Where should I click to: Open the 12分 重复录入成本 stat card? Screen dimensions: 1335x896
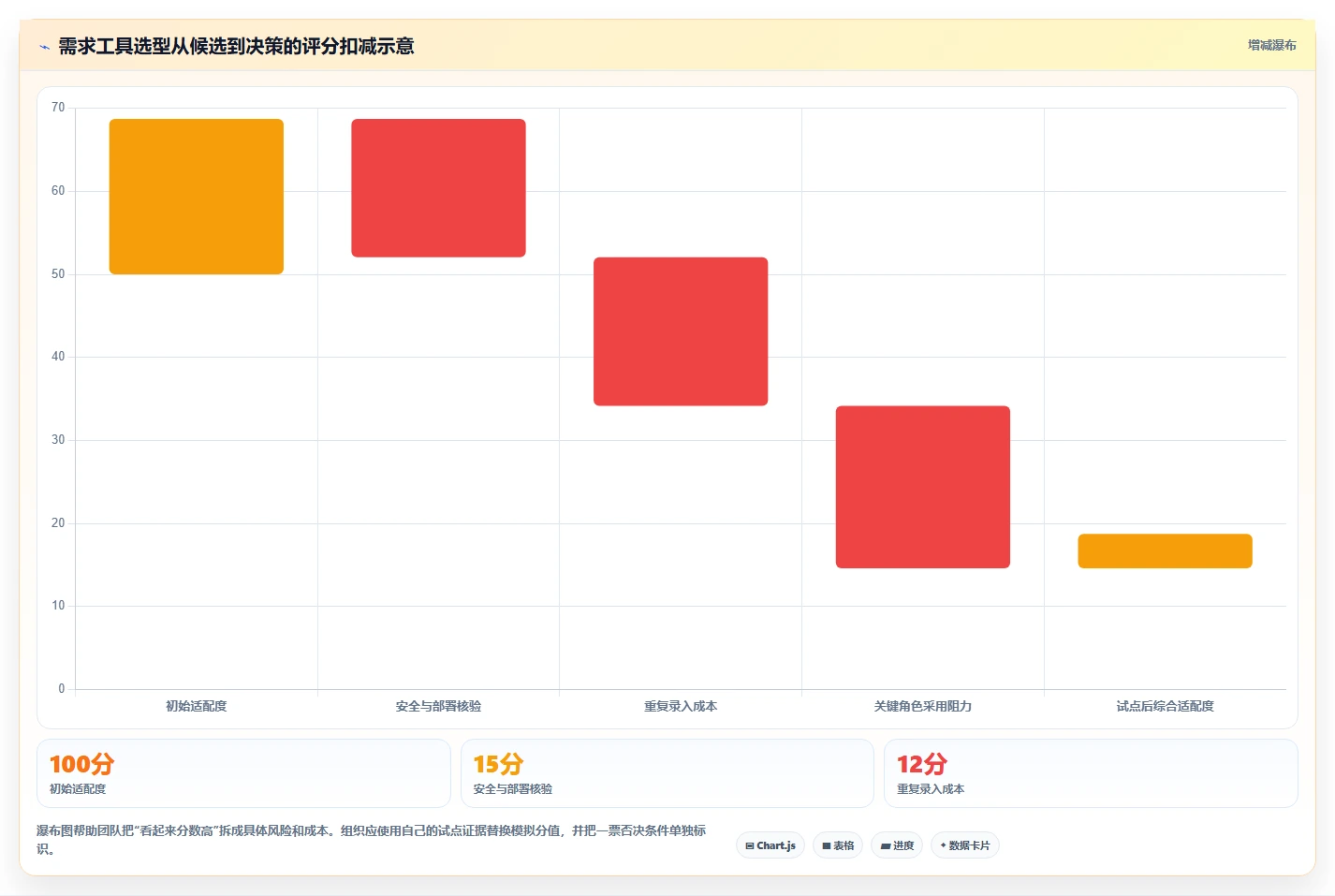click(1091, 773)
